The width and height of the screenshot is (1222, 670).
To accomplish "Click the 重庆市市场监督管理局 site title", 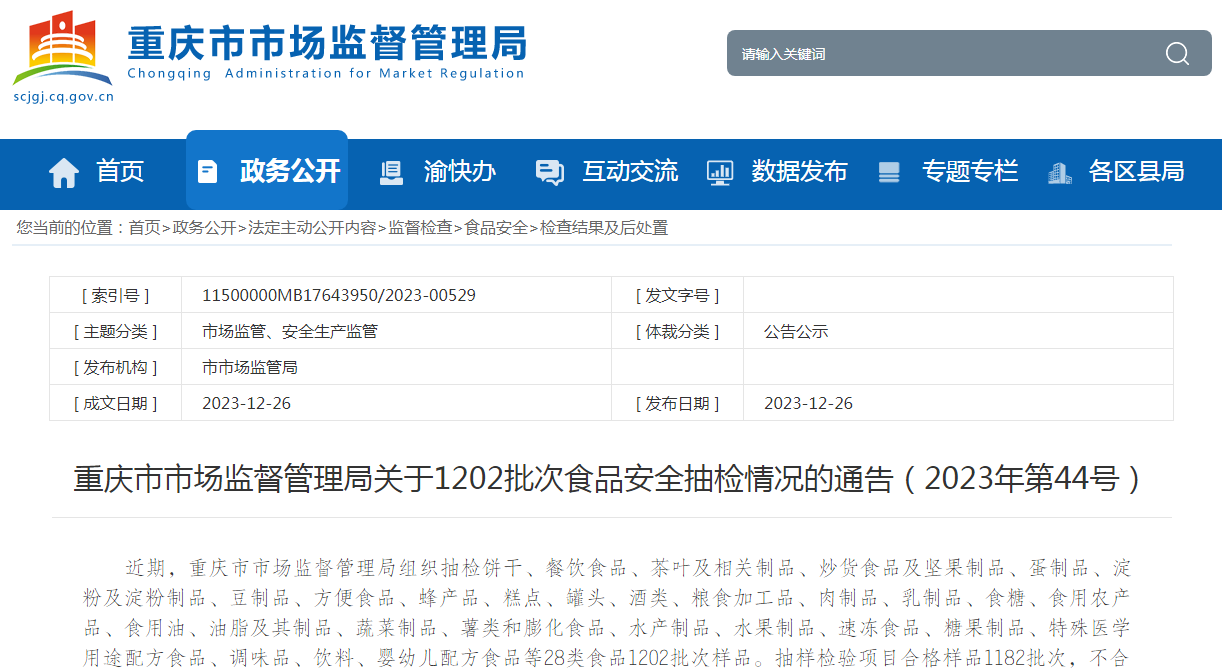I will tap(326, 43).
